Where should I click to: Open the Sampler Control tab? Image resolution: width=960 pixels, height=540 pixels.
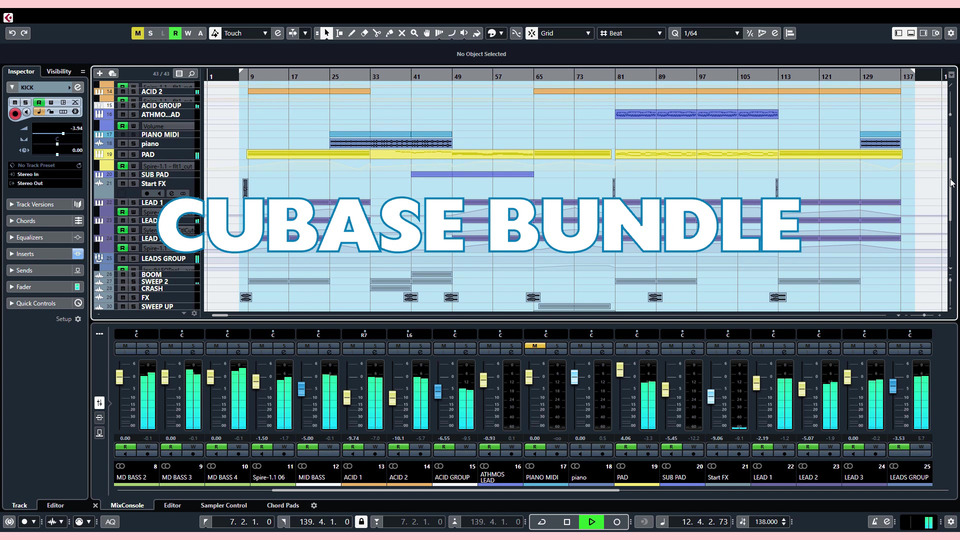223,506
